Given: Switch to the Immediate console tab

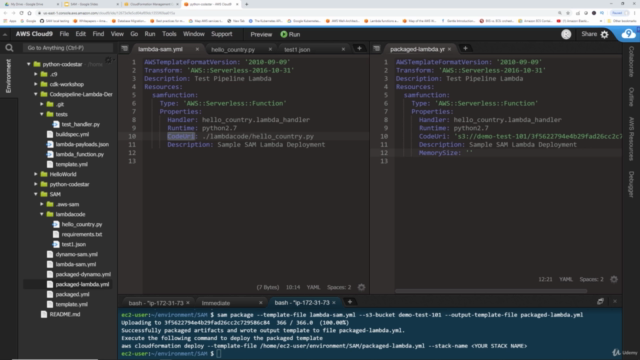Looking at the screenshot, I should [x=216, y=303].
